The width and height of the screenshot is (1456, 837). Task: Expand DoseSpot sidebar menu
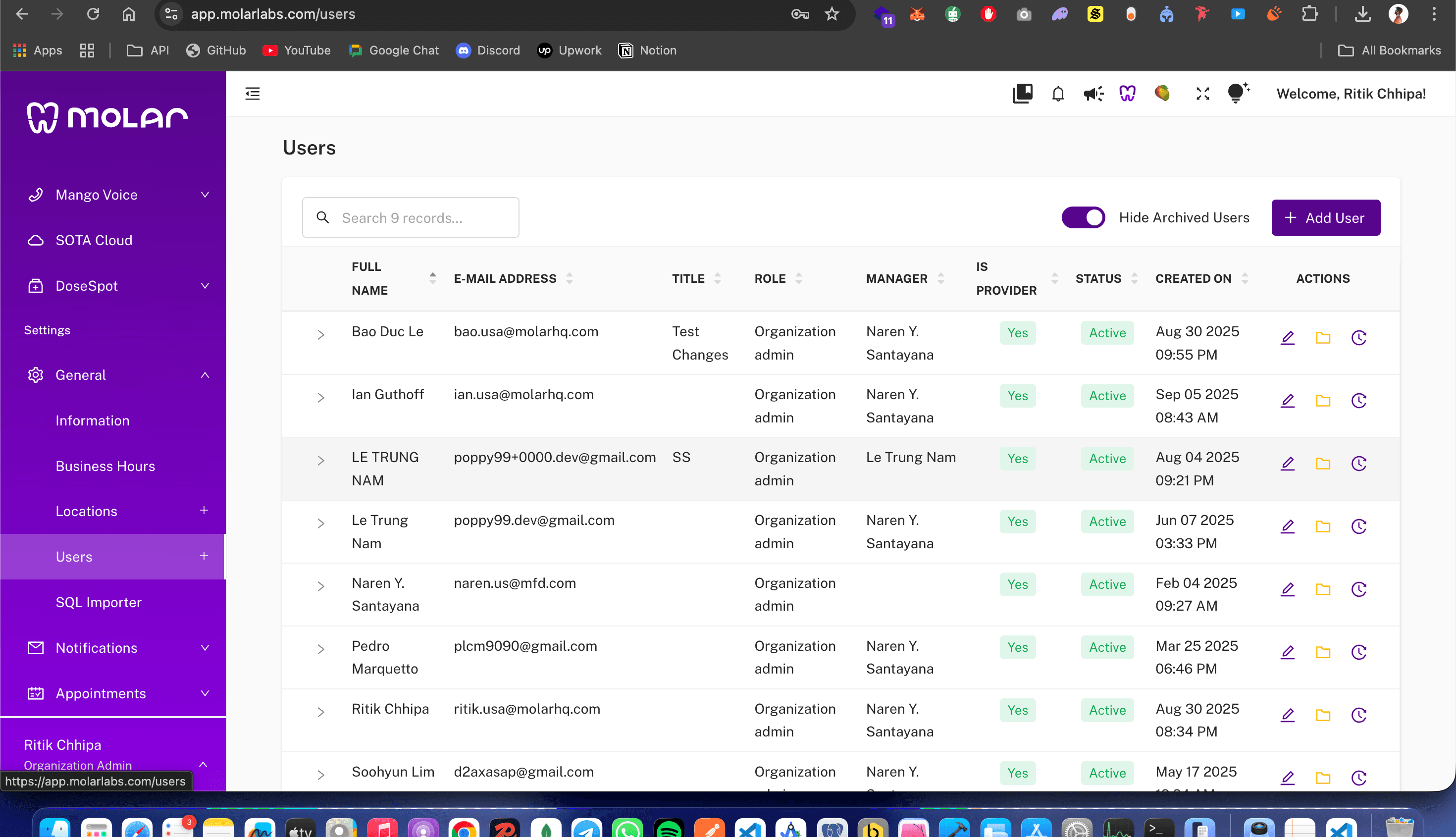tap(112, 286)
